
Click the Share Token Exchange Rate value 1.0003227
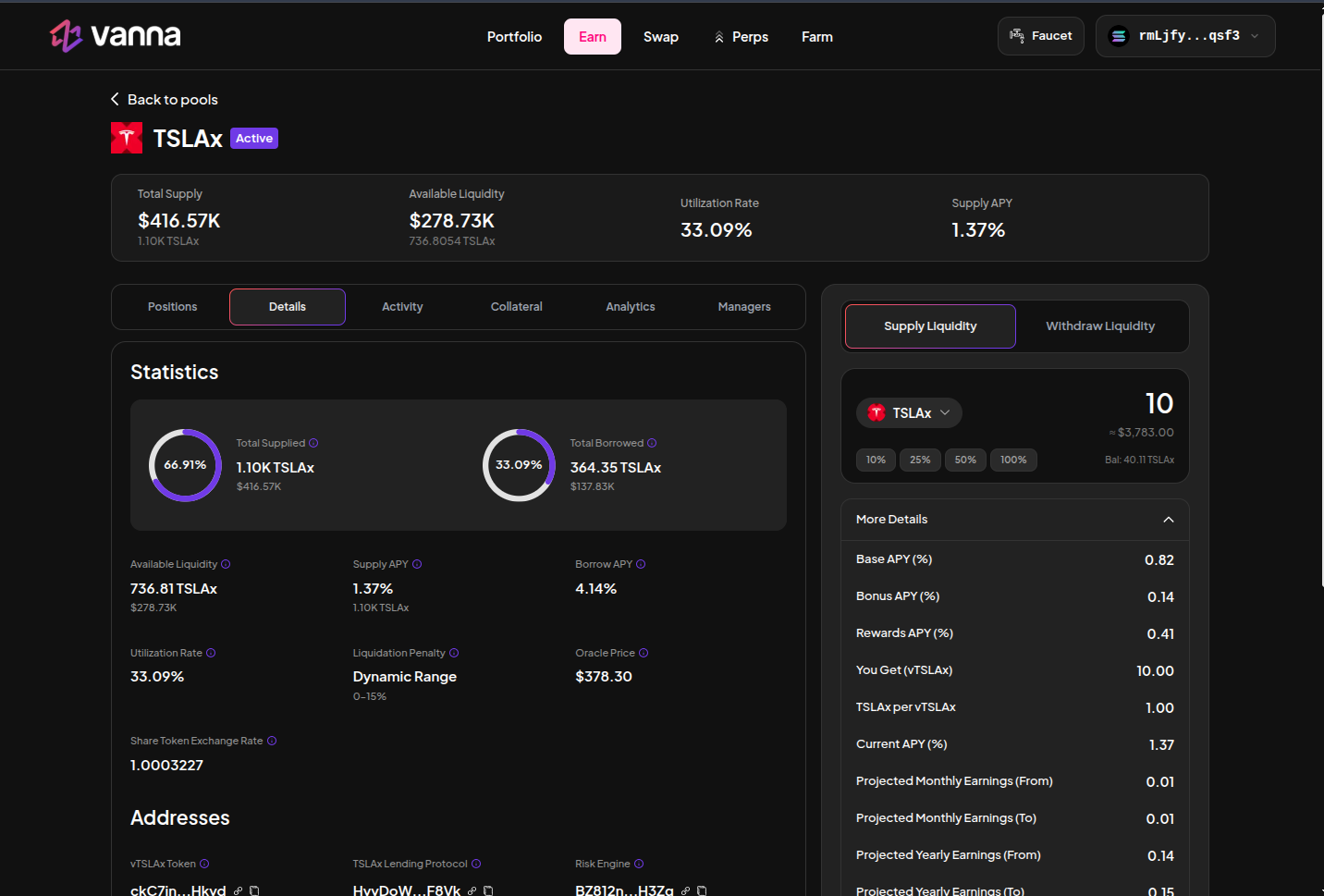(166, 766)
